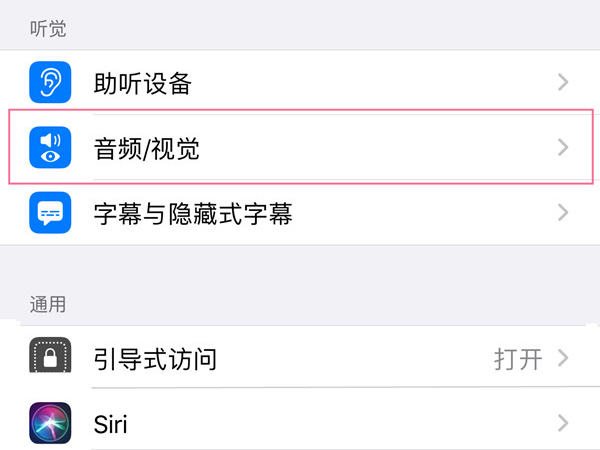Screen dimensions: 600x450
Task: Tap the speaker-and-eye 音频/视觉 icon
Action: pyautogui.click(x=50, y=148)
